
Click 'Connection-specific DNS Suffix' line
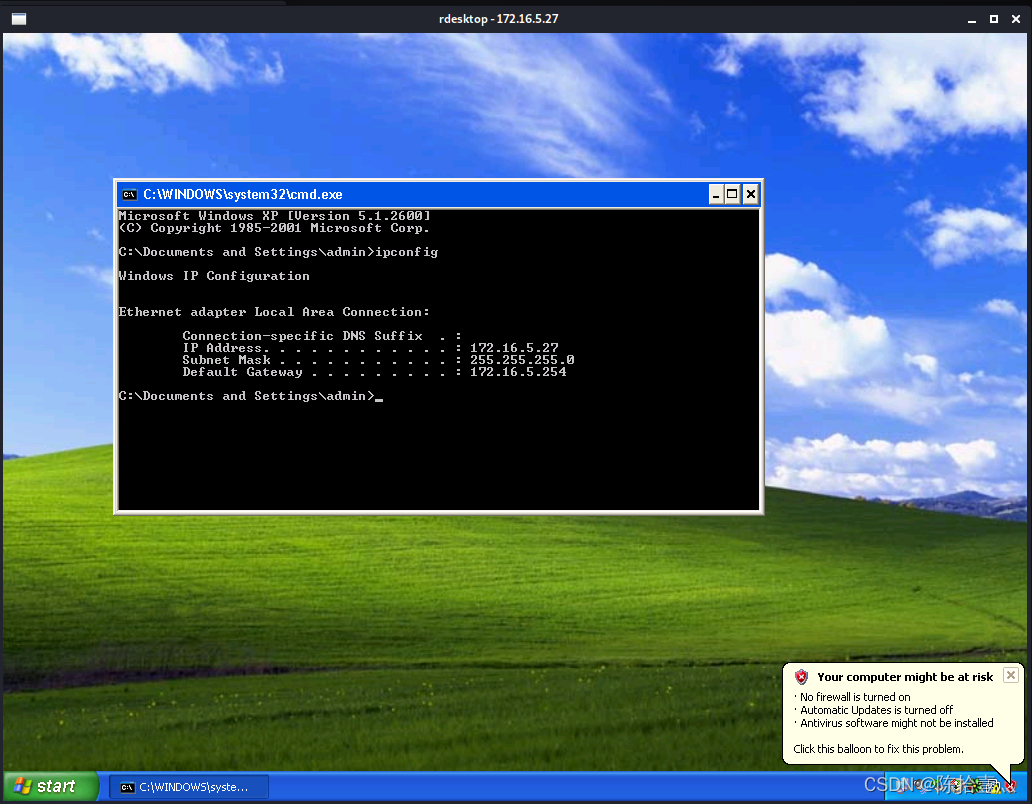click(322, 336)
